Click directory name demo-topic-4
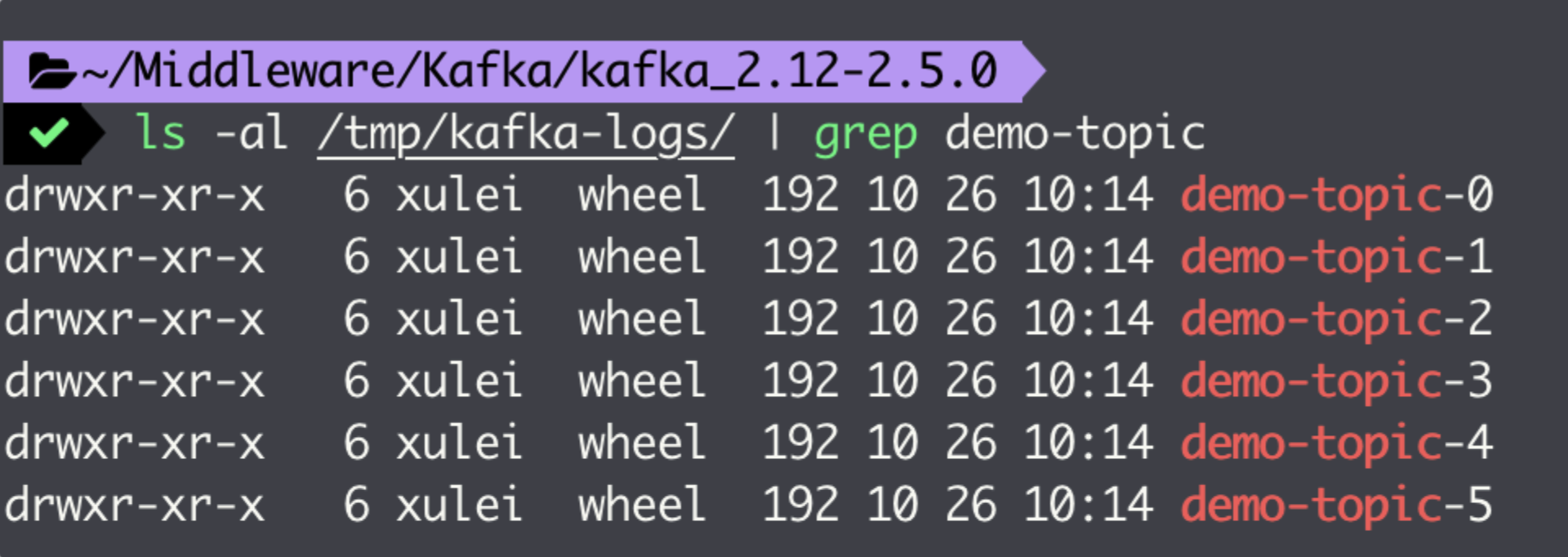The height and width of the screenshot is (557, 1568). click(x=1337, y=443)
